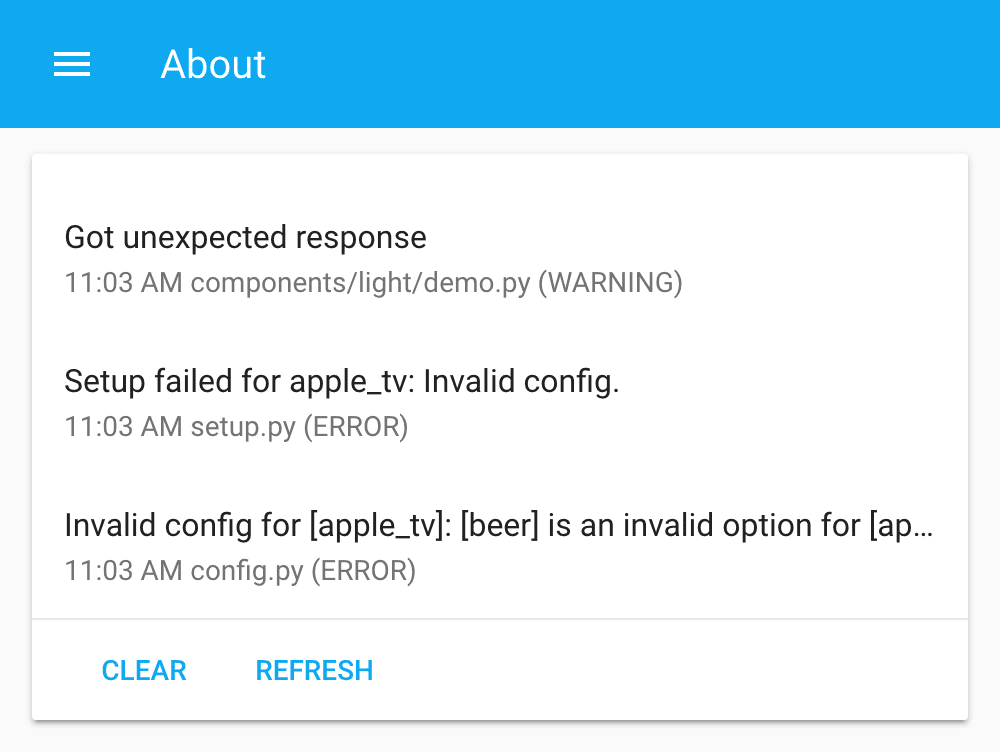Click CLEAR to remove all log entries
1000x752 pixels.
pyautogui.click(x=143, y=670)
